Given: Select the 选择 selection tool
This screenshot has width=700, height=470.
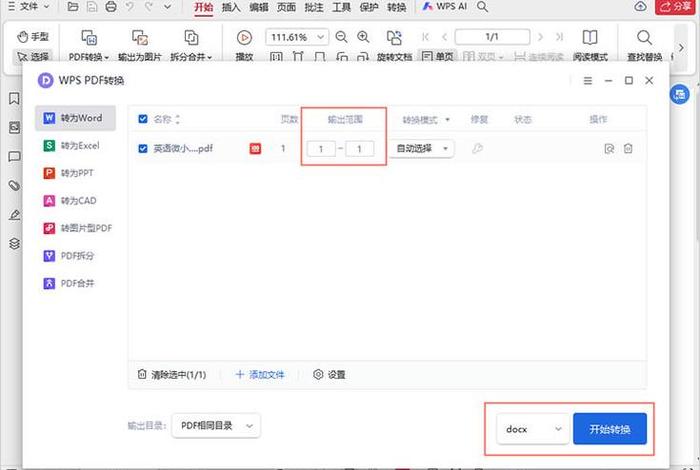Looking at the screenshot, I should point(33,57).
